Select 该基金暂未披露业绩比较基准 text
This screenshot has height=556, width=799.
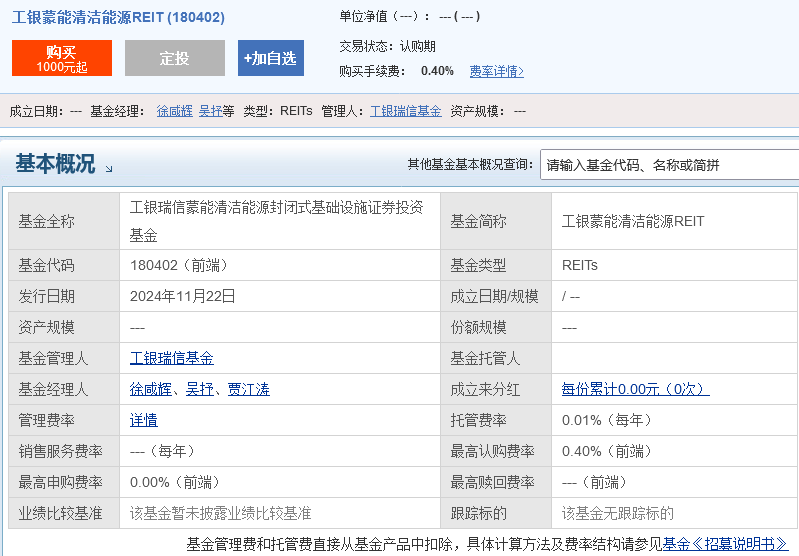tap(220, 514)
